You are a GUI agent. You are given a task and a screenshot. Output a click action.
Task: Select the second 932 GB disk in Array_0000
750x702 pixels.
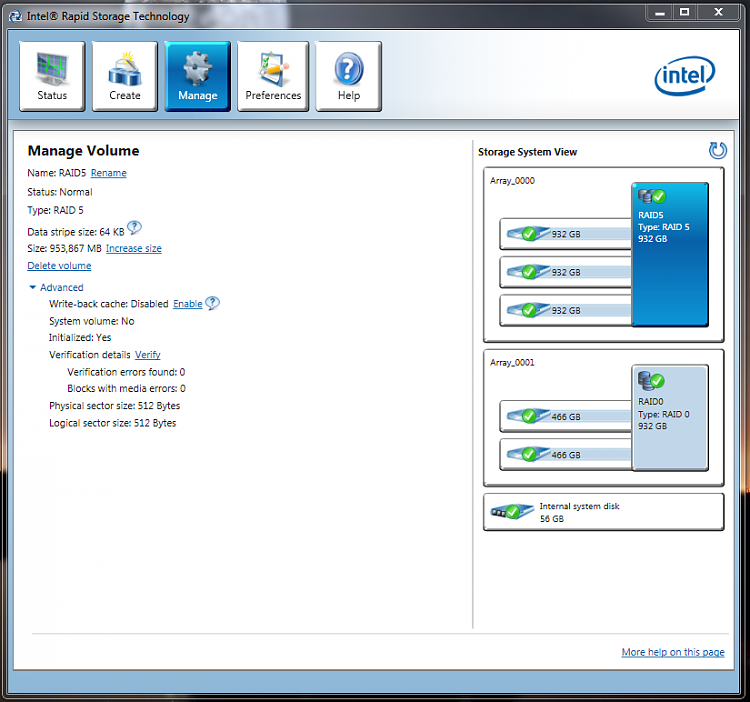coord(566,272)
